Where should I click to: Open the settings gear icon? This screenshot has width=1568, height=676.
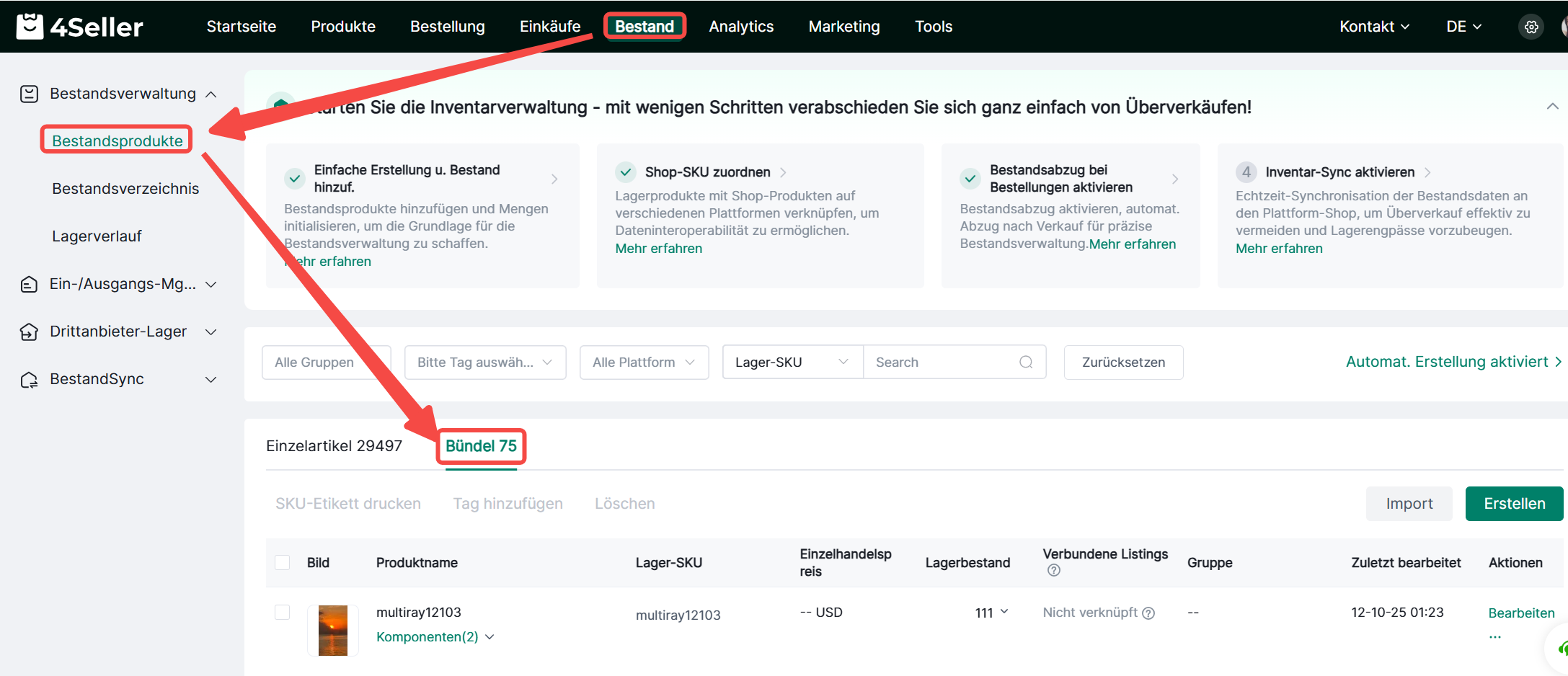(1531, 27)
